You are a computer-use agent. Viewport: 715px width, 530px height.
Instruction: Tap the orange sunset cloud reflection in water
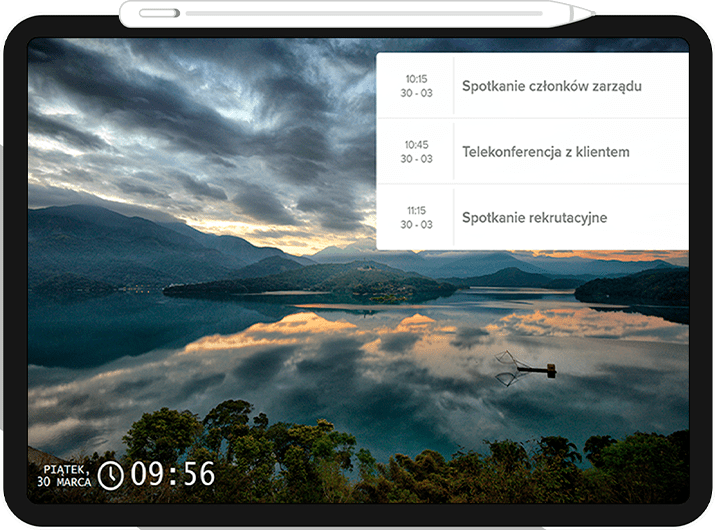300,330
